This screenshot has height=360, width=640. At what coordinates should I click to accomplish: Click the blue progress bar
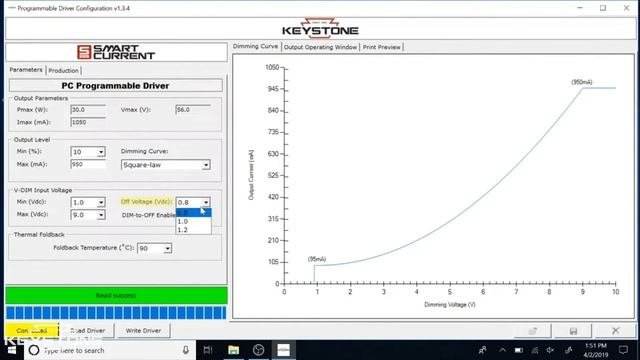116,313
